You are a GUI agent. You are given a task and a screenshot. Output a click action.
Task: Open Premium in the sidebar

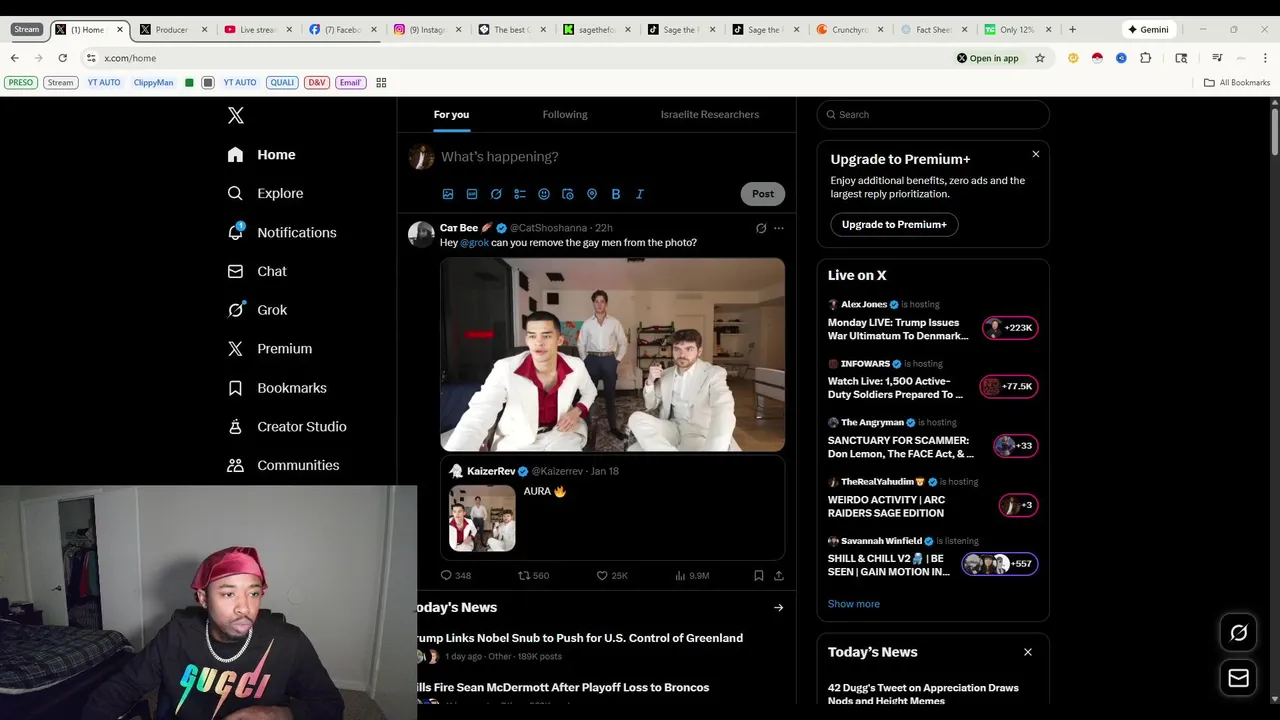point(270,349)
